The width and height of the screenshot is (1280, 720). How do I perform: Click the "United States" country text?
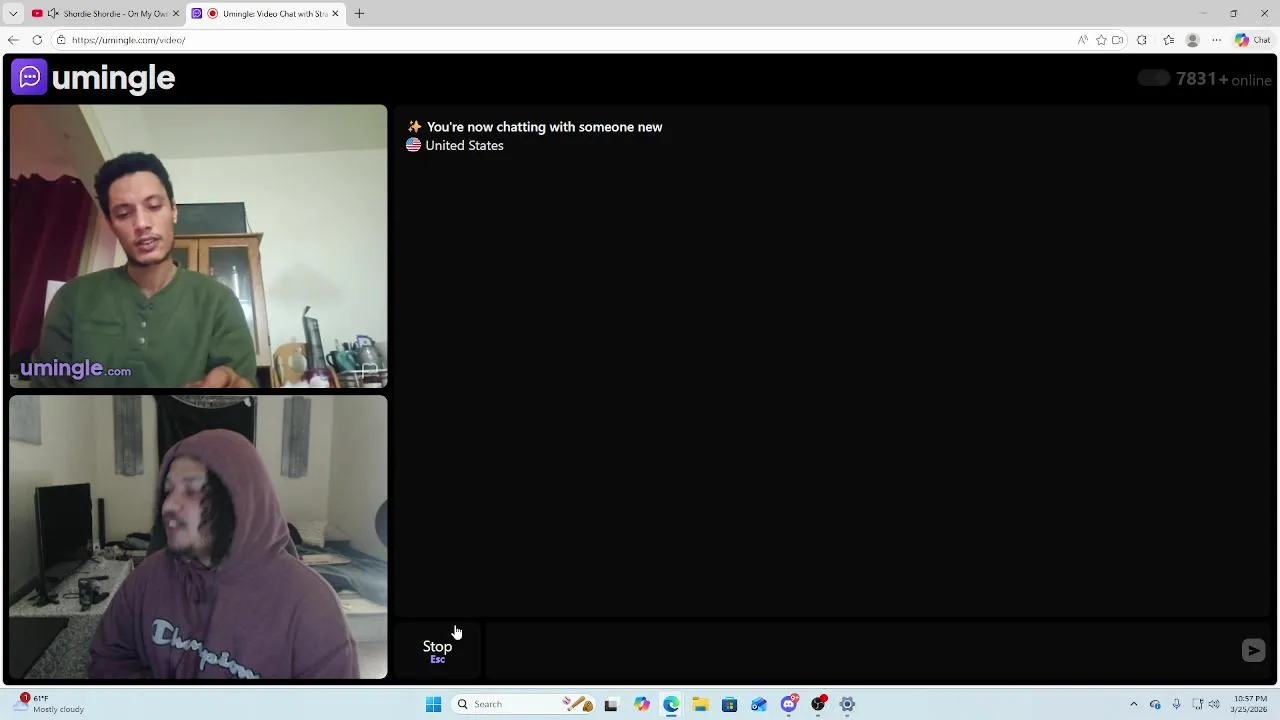tap(464, 146)
